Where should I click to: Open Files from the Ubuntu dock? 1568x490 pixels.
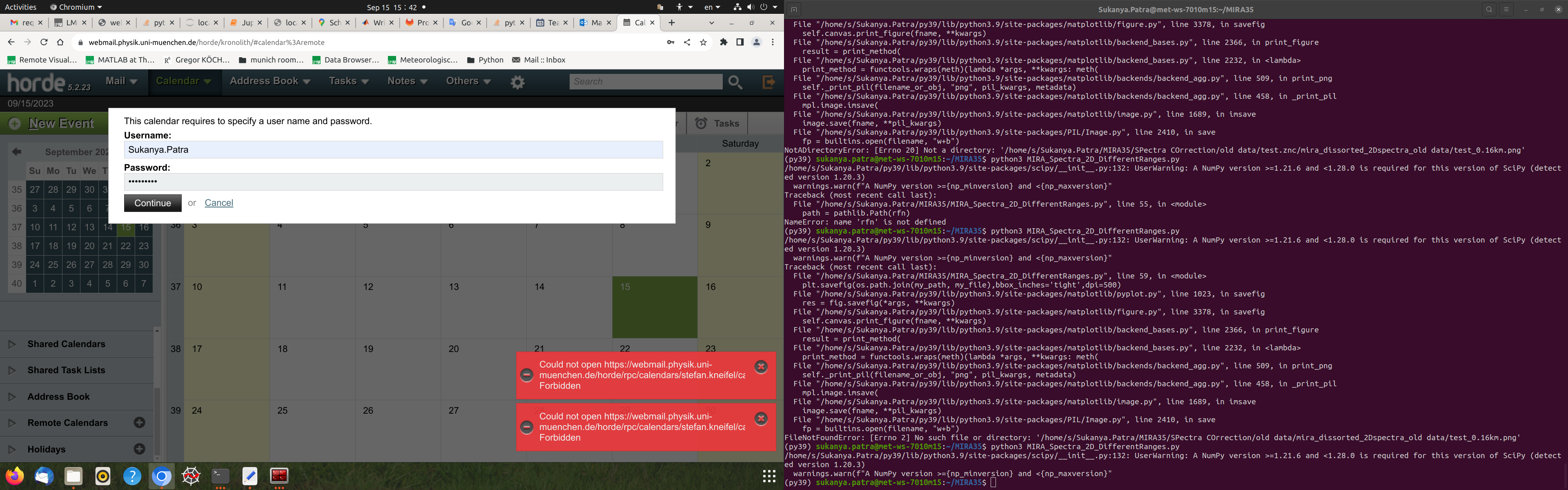point(73,476)
